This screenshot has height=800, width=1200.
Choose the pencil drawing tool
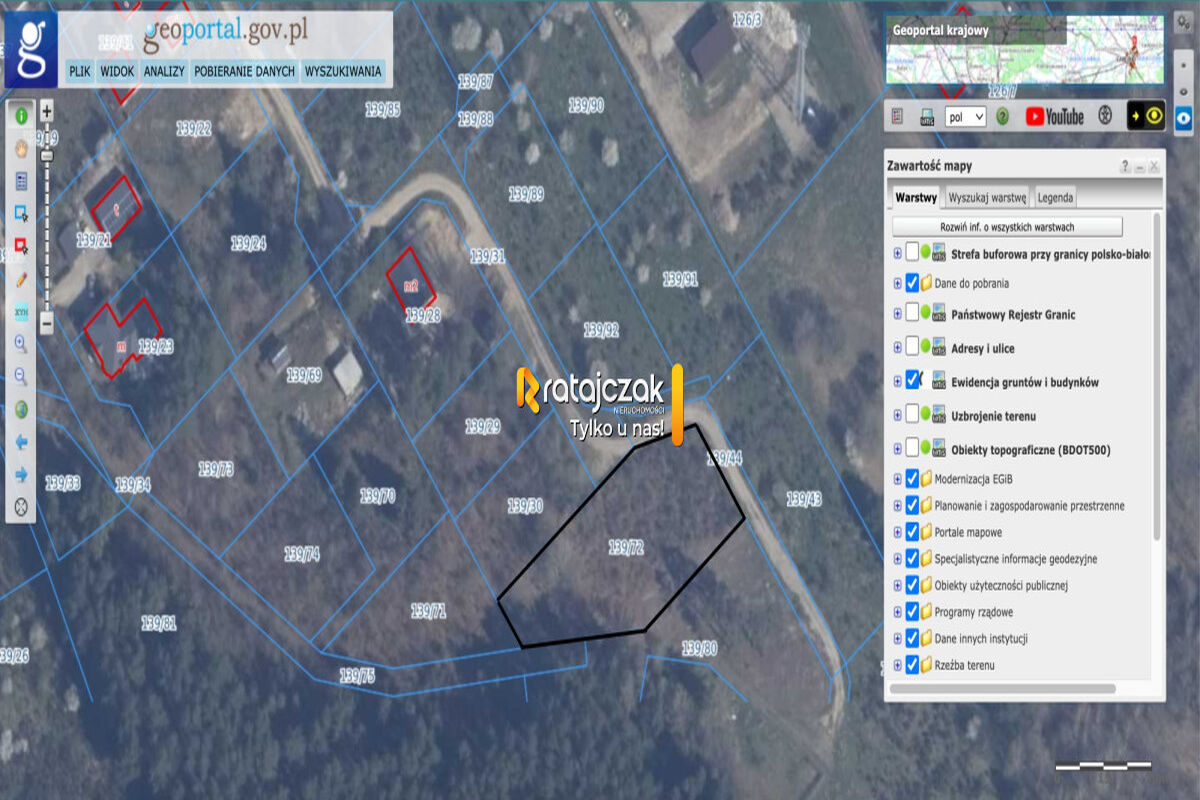tap(21, 279)
